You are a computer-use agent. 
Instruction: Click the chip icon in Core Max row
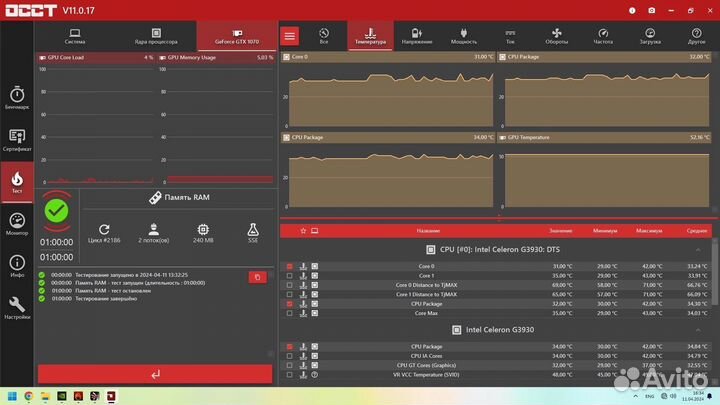point(315,313)
